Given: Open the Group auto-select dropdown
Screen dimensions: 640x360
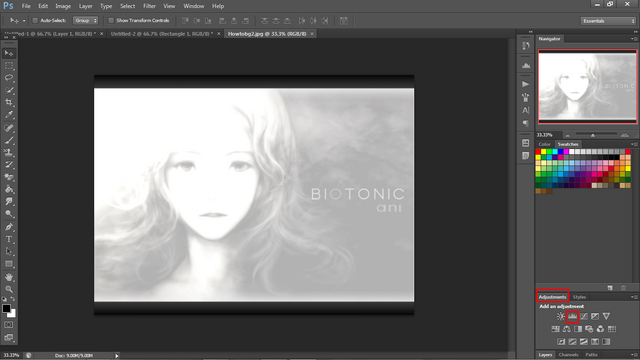Looking at the screenshot, I should tap(85, 20).
